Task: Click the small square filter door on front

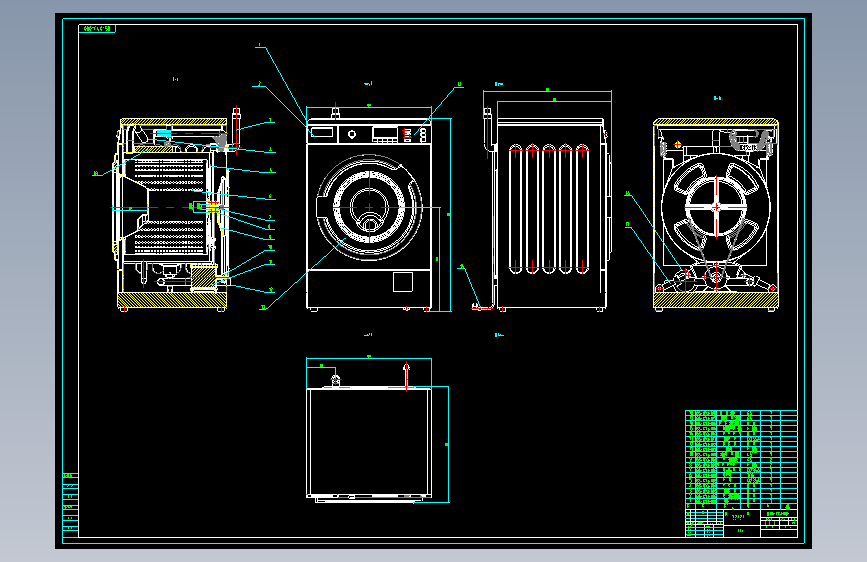Action: tap(403, 282)
